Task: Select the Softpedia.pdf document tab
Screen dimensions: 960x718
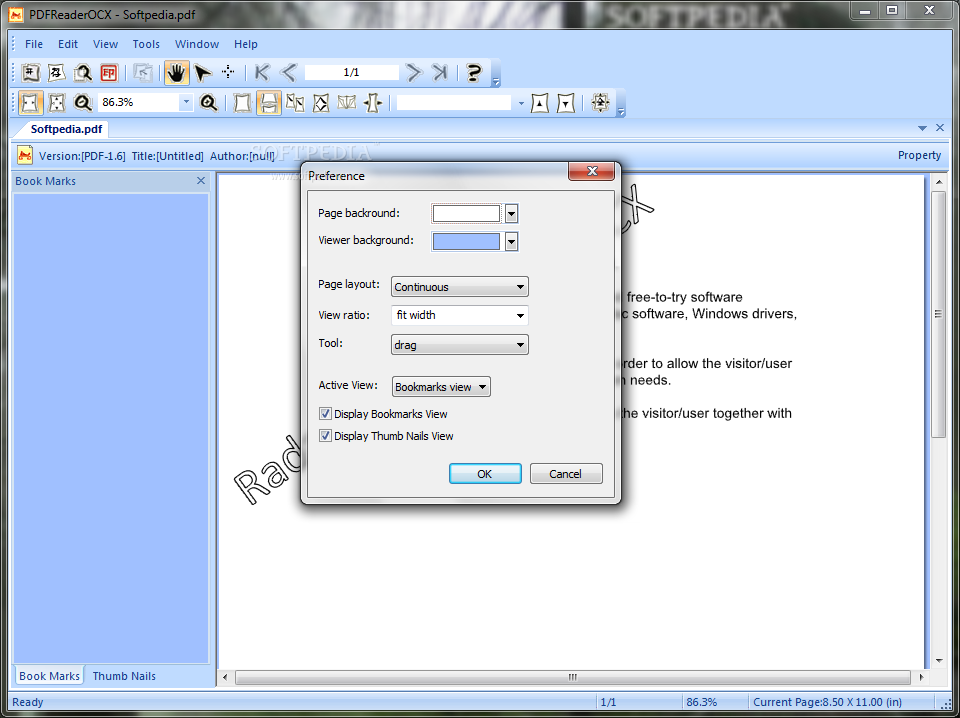Action: 66,129
